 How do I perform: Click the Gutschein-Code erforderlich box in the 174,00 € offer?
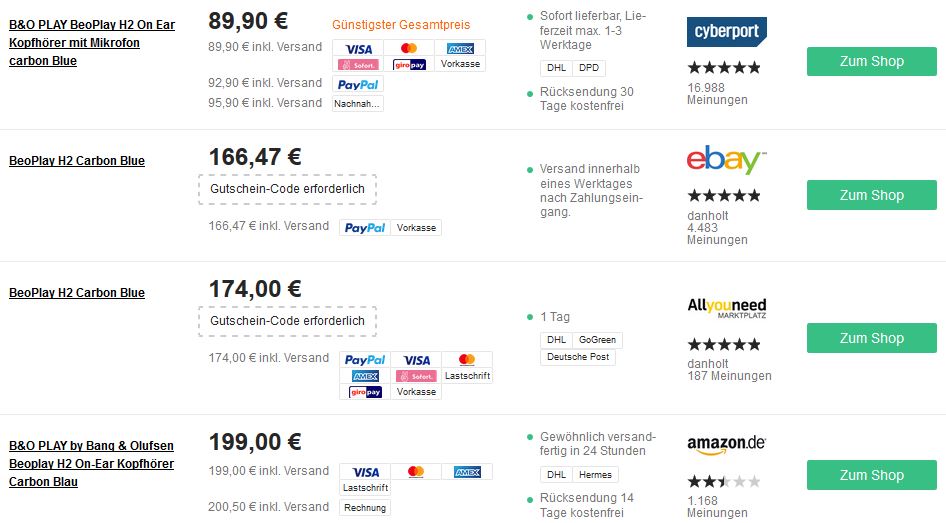pyautogui.click(x=288, y=322)
